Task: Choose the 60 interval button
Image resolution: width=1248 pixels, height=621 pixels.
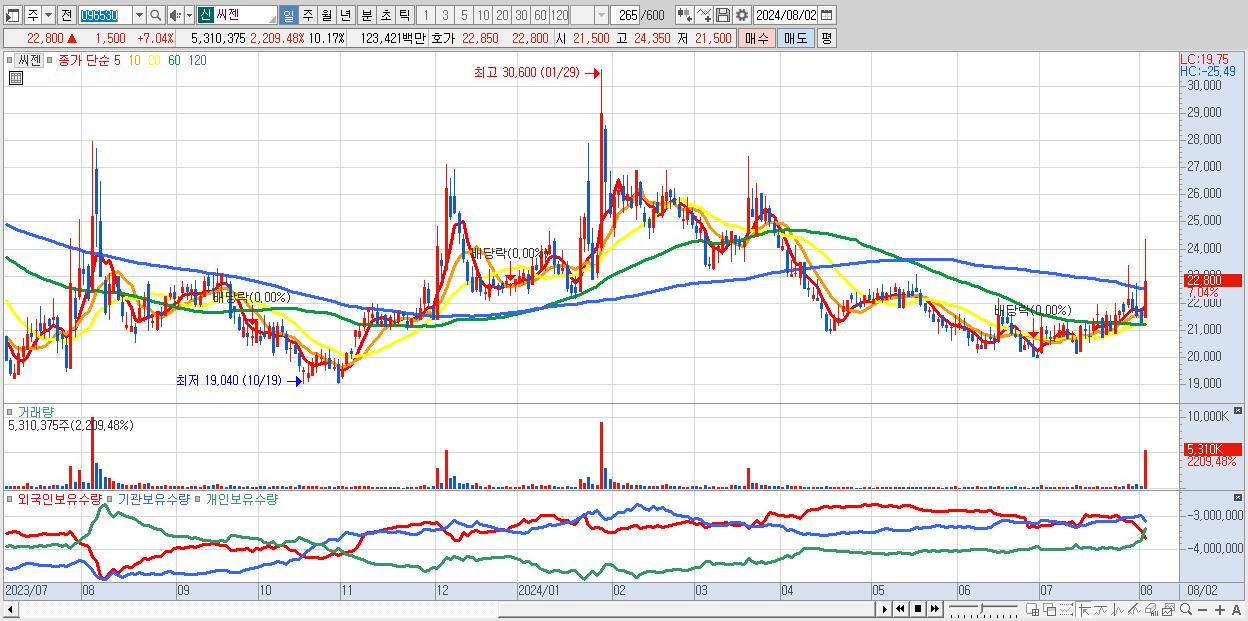Action: pyautogui.click(x=540, y=15)
